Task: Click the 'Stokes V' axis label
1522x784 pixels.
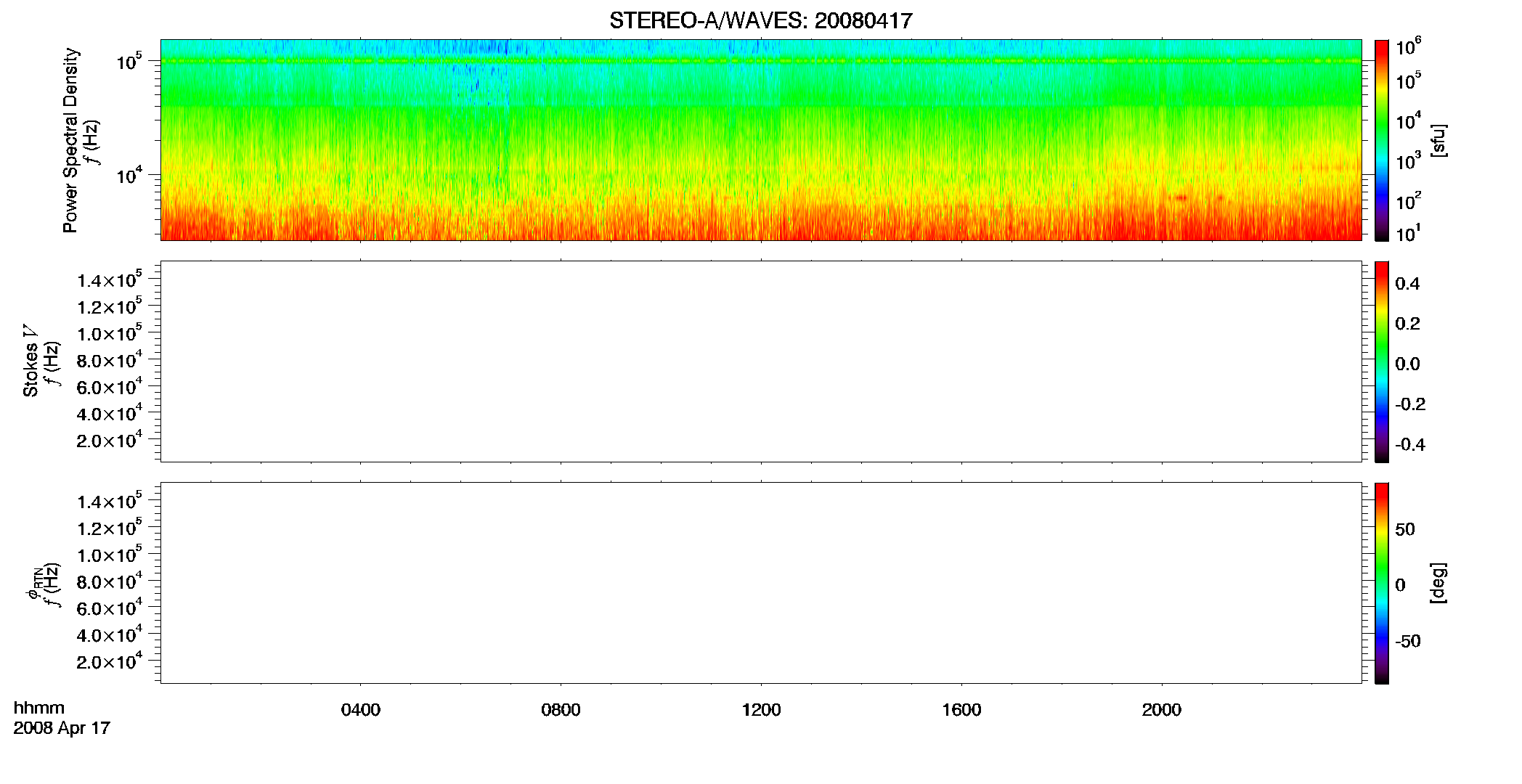Action: [30, 361]
